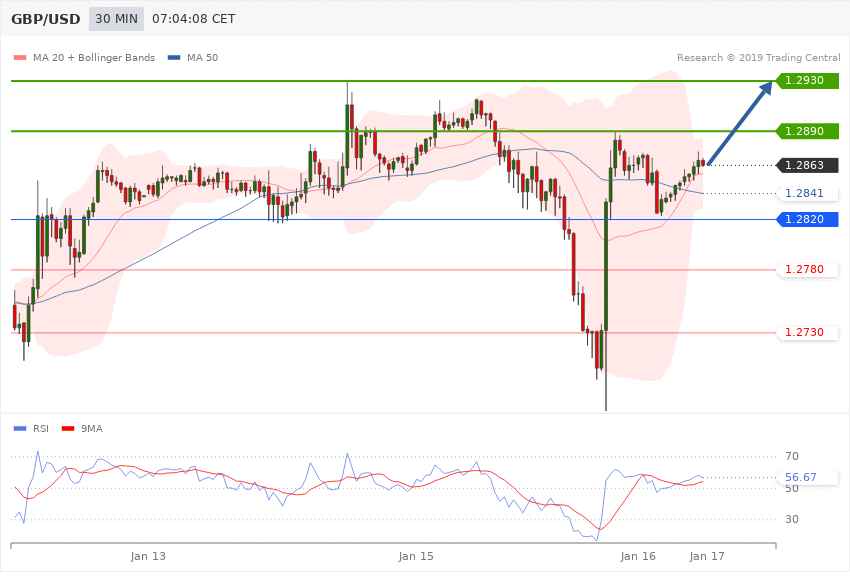Click the Jan 17 date axis label
Viewport: 850px width, 576px height.
707,556
